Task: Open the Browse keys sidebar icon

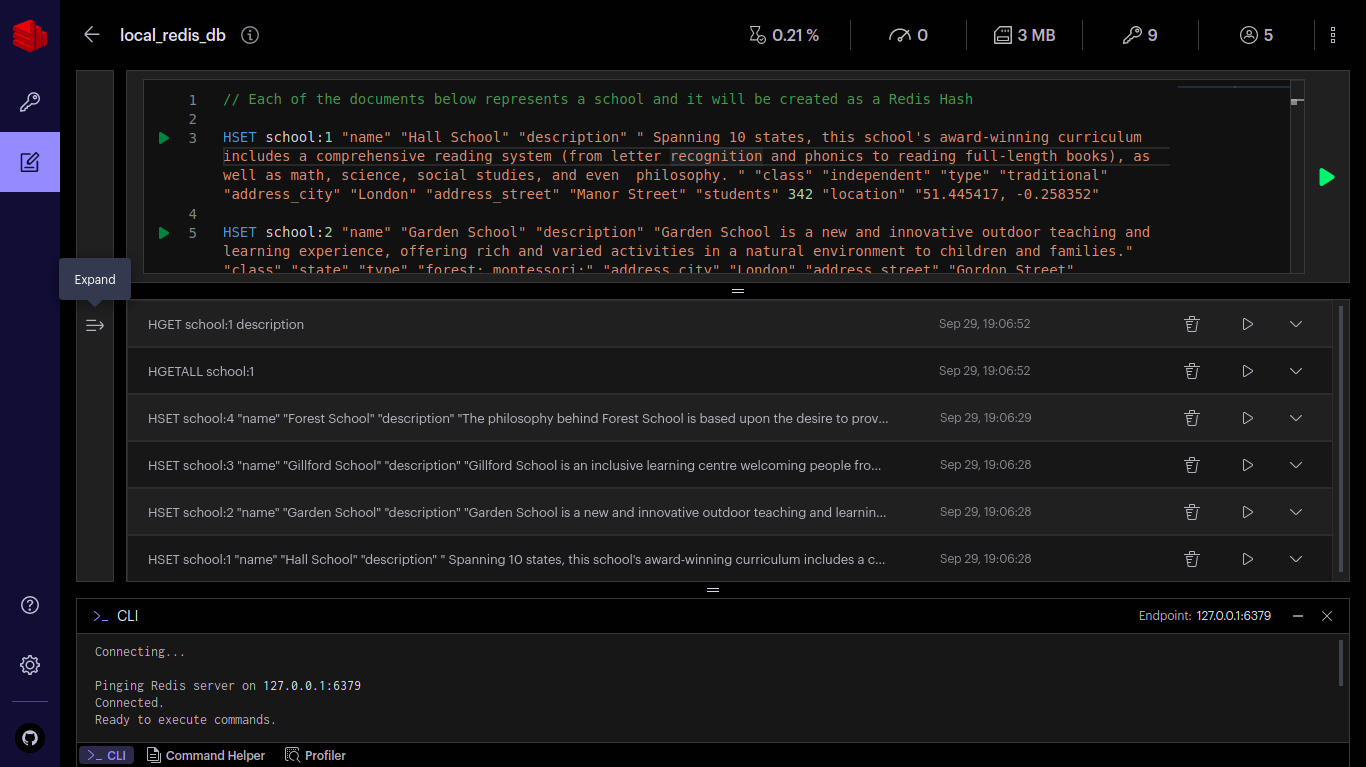Action: click(29, 101)
